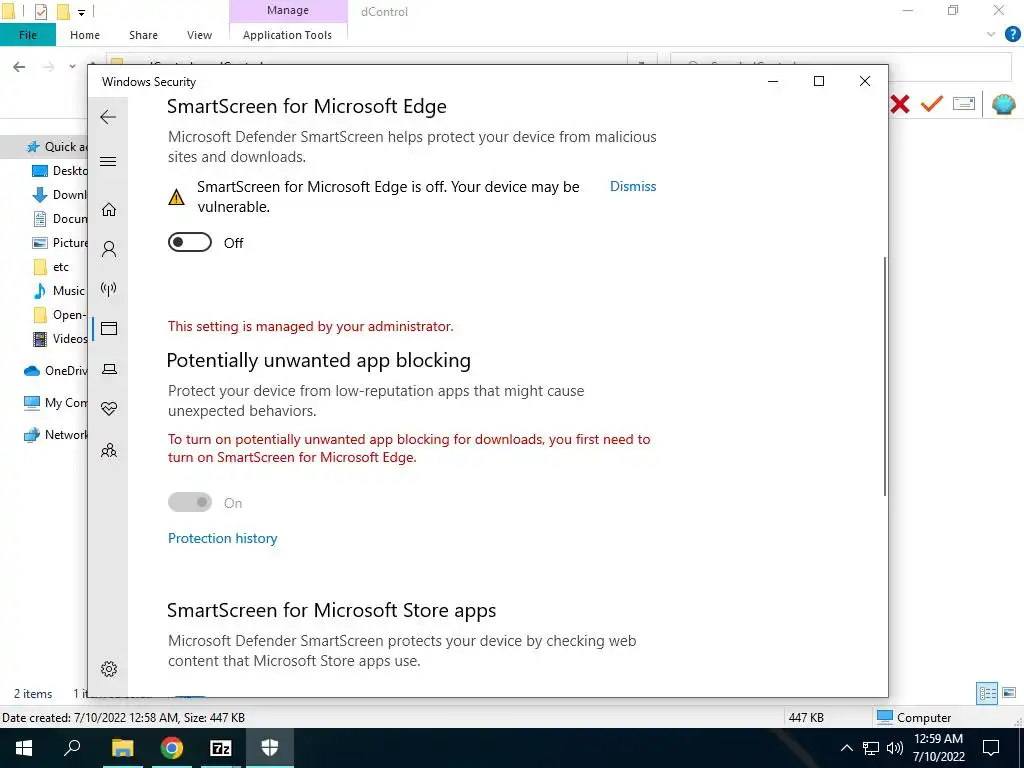Toggle Potentially unwanted app blocking switch
Viewport: 1024px width, 768px height.
189,502
